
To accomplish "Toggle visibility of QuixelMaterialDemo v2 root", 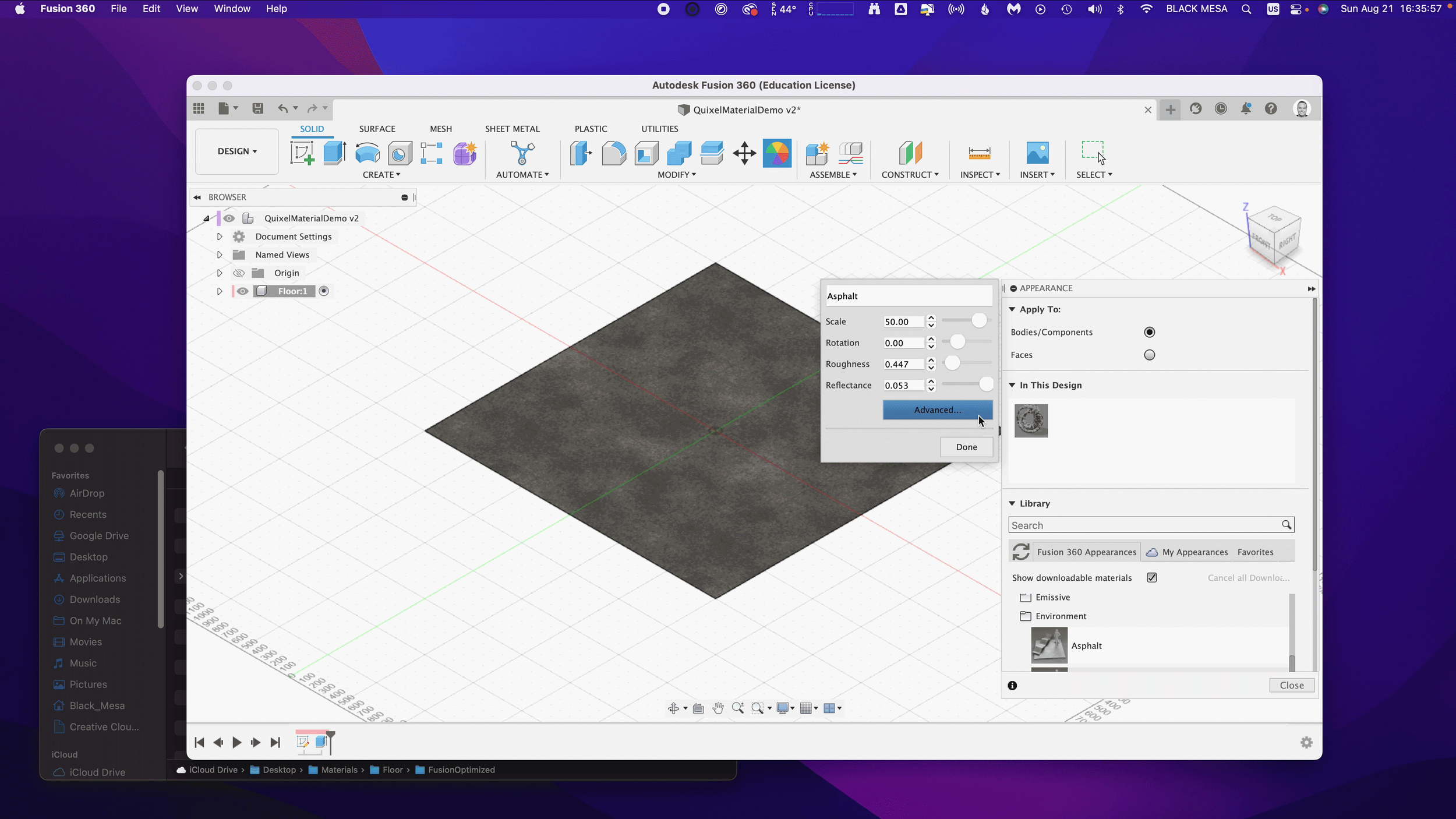I will [229, 218].
